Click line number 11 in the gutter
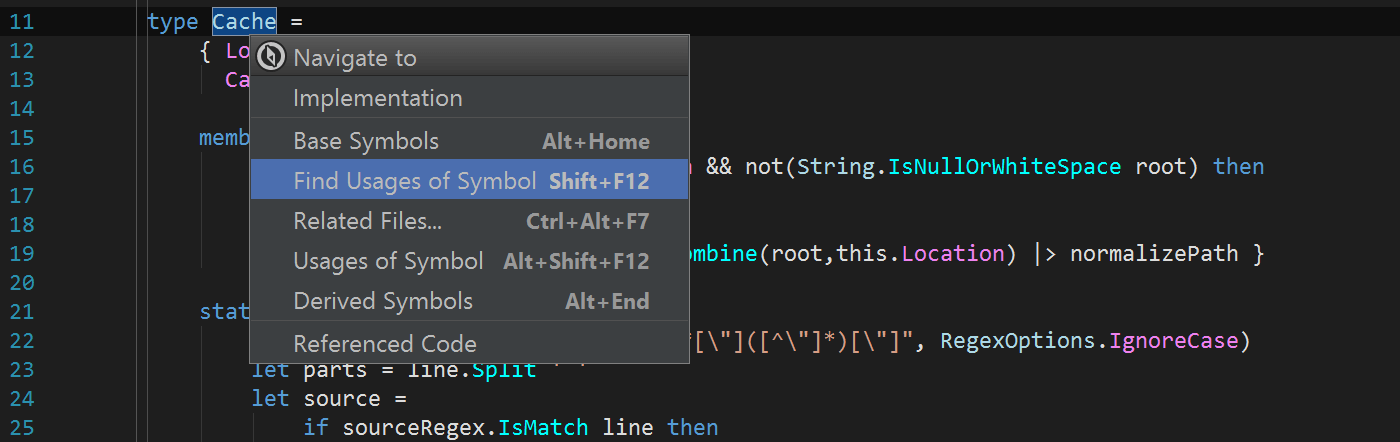Image resolution: width=1400 pixels, height=442 pixels. tap(22, 22)
